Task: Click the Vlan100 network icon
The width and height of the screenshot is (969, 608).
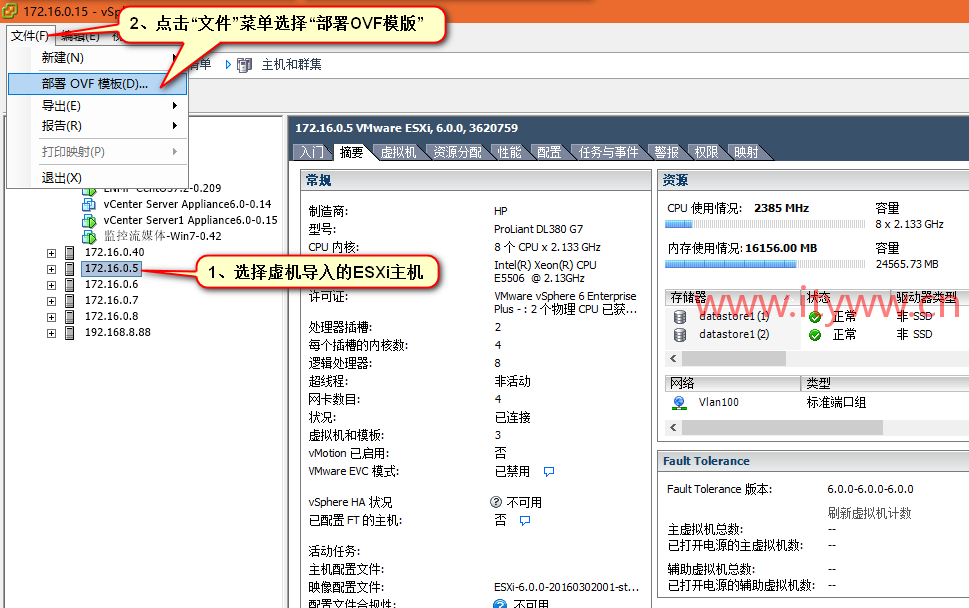Action: (x=679, y=403)
